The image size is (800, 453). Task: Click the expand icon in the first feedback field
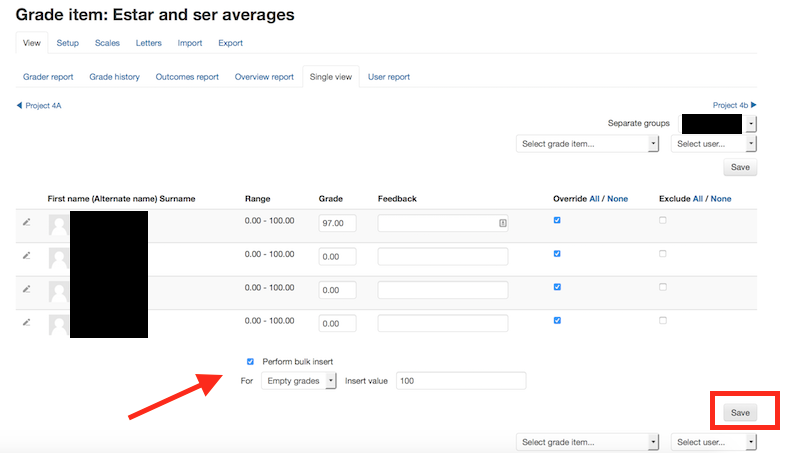pos(502,224)
